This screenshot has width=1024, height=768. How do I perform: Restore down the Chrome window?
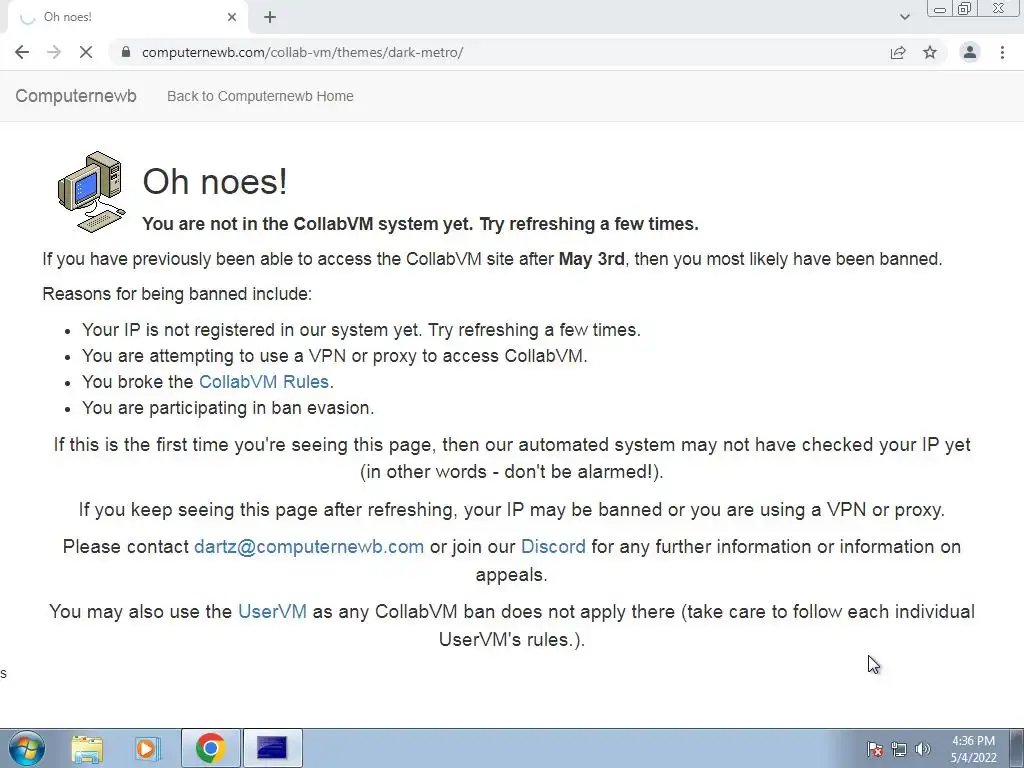964,8
